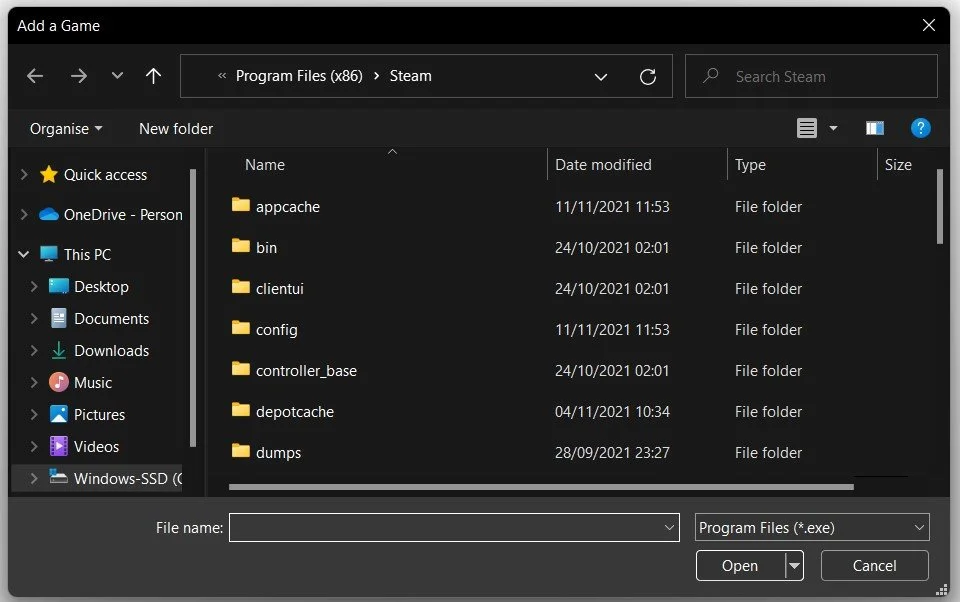The height and width of the screenshot is (602, 960).
Task: Expand the Videos tree node
Action: (x=34, y=446)
